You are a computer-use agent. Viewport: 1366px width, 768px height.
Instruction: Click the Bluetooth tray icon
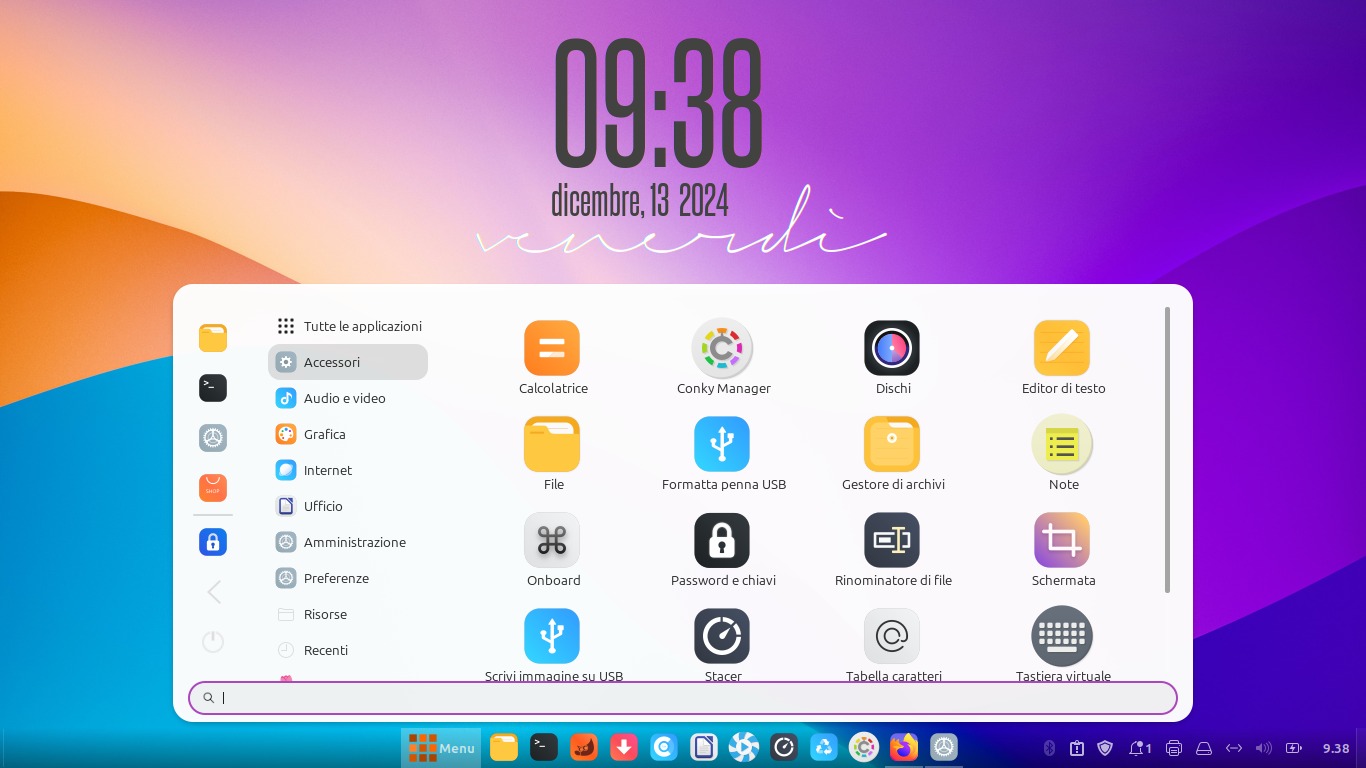click(1050, 748)
